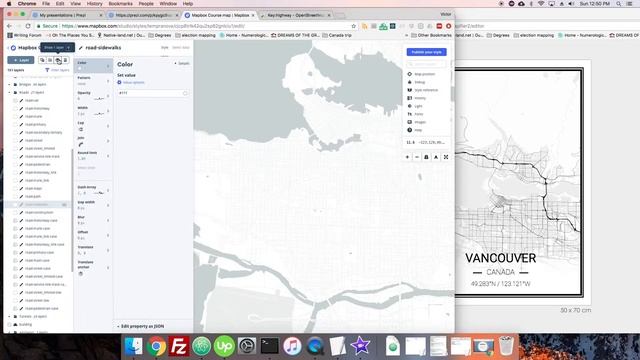Click the duplicate layer icon in layer toolbar

click(42, 60)
